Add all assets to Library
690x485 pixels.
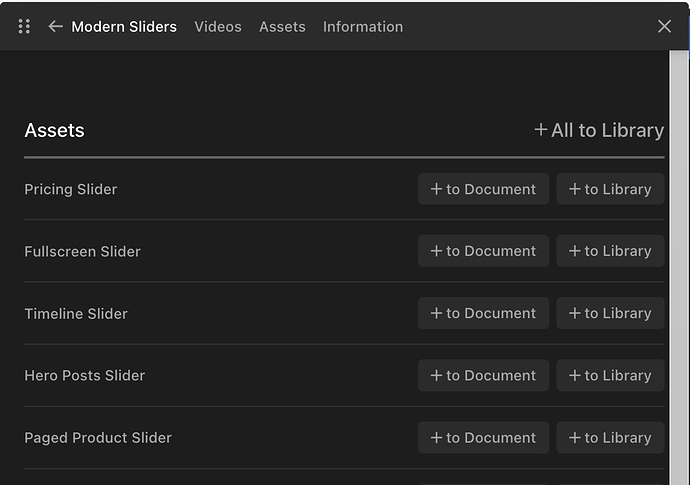pyautogui.click(x=599, y=130)
